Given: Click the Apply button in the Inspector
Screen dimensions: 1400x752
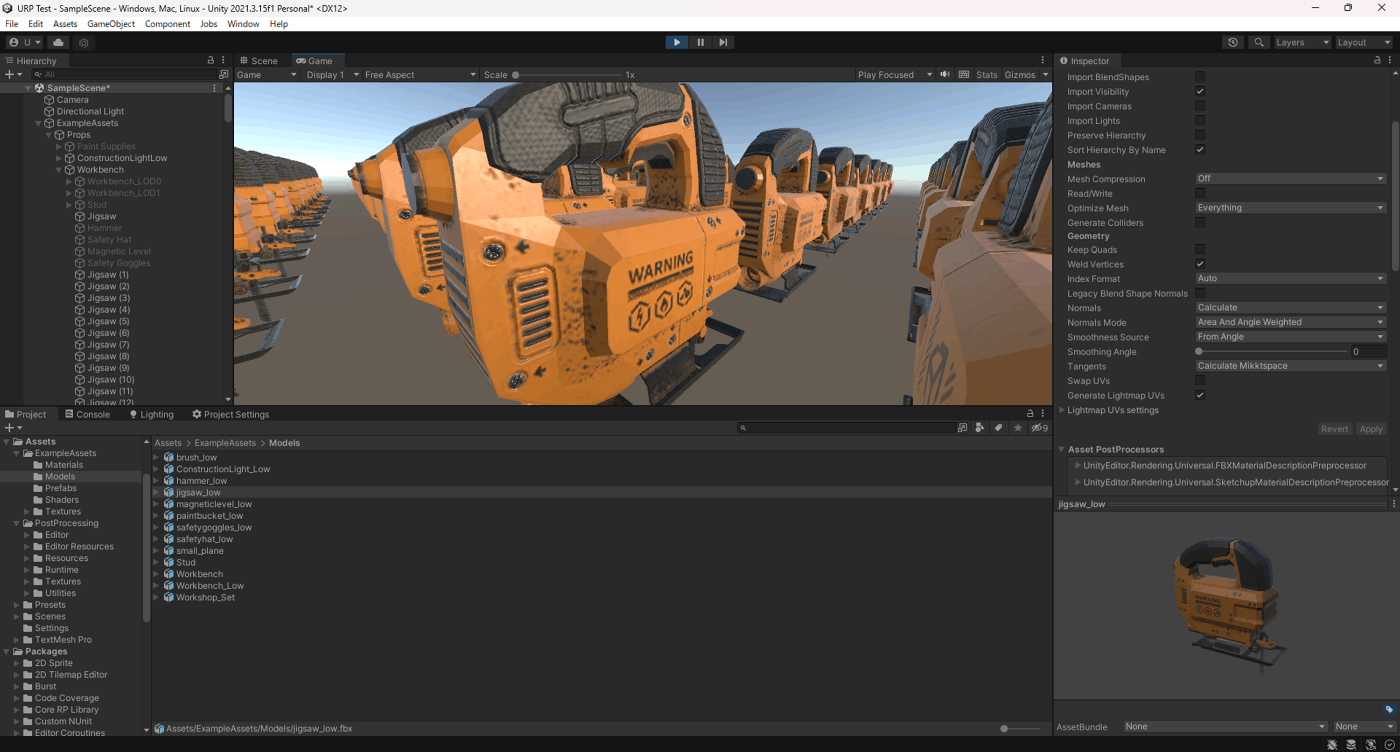Looking at the screenshot, I should point(1370,429).
